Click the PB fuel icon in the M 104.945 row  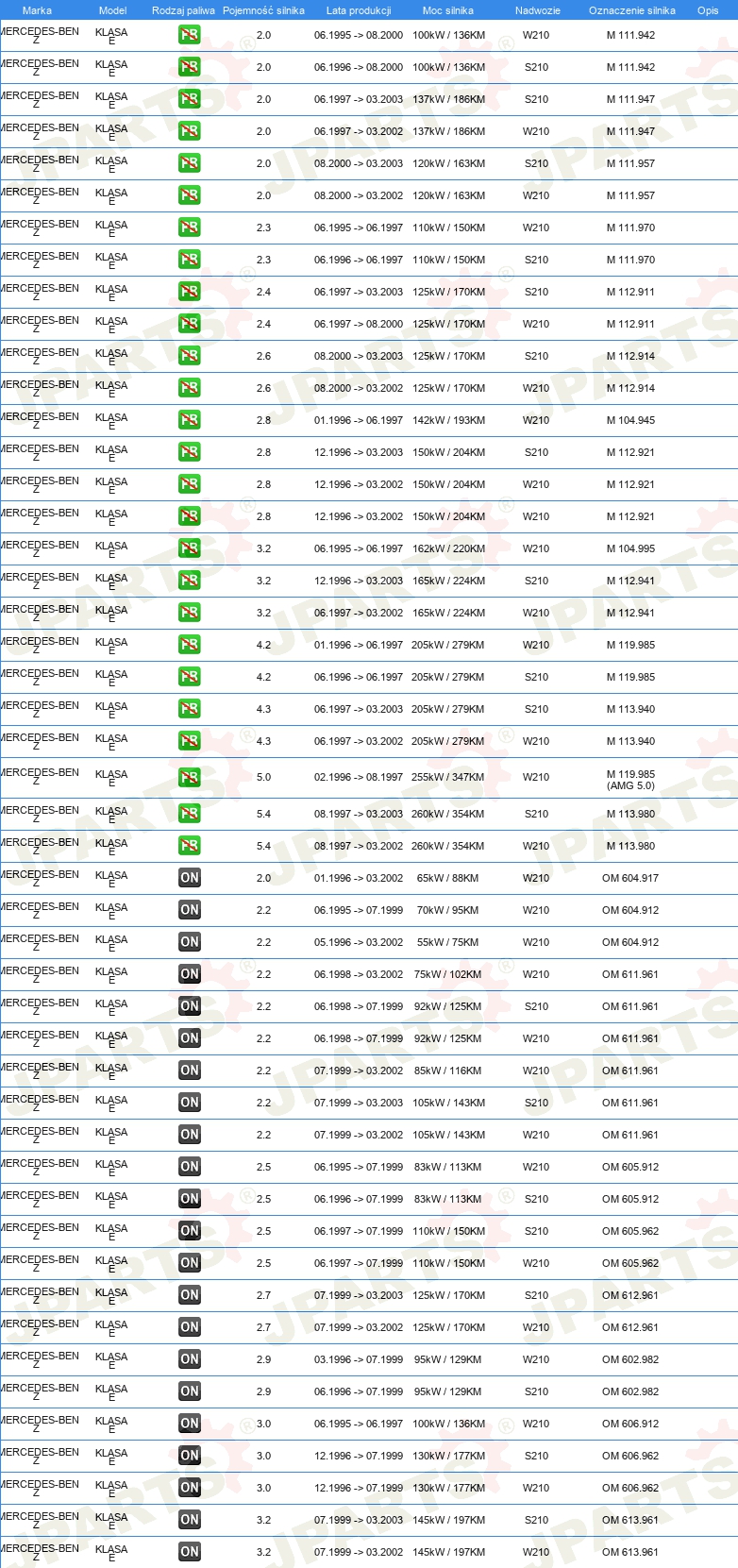(x=190, y=420)
